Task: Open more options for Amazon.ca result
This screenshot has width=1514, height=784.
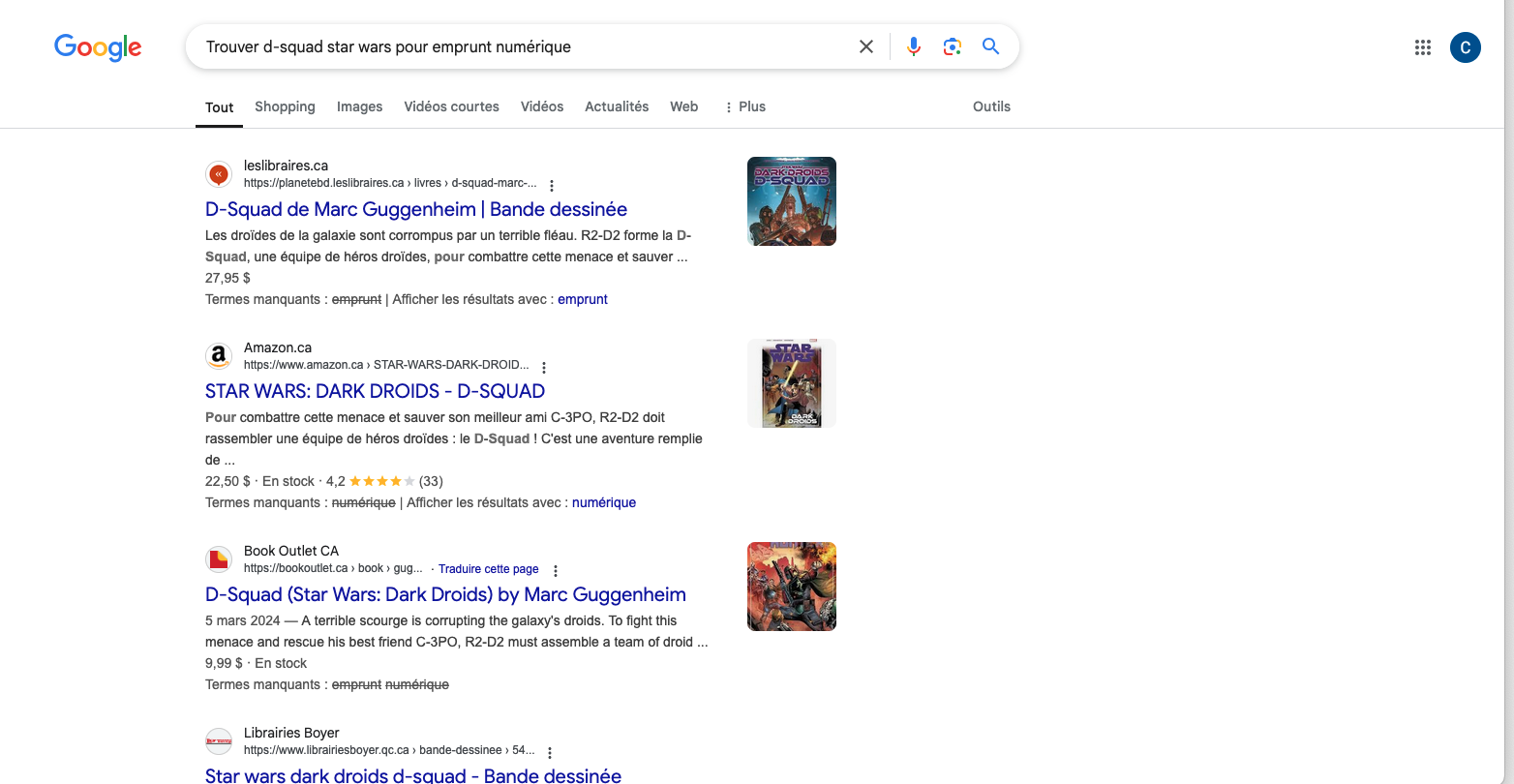Action: pos(544,368)
